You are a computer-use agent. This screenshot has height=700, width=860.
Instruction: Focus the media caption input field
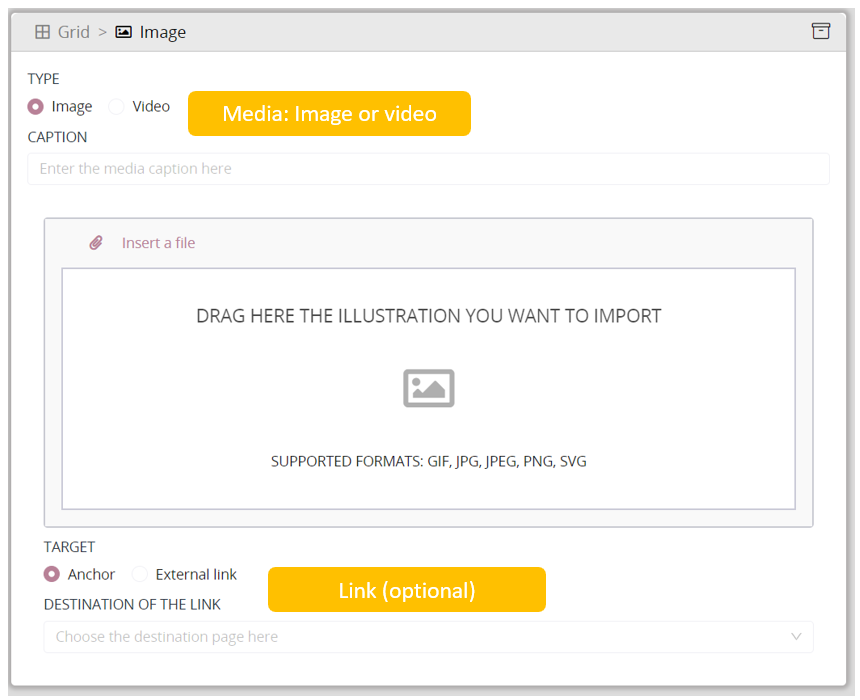pyautogui.click(x=428, y=169)
